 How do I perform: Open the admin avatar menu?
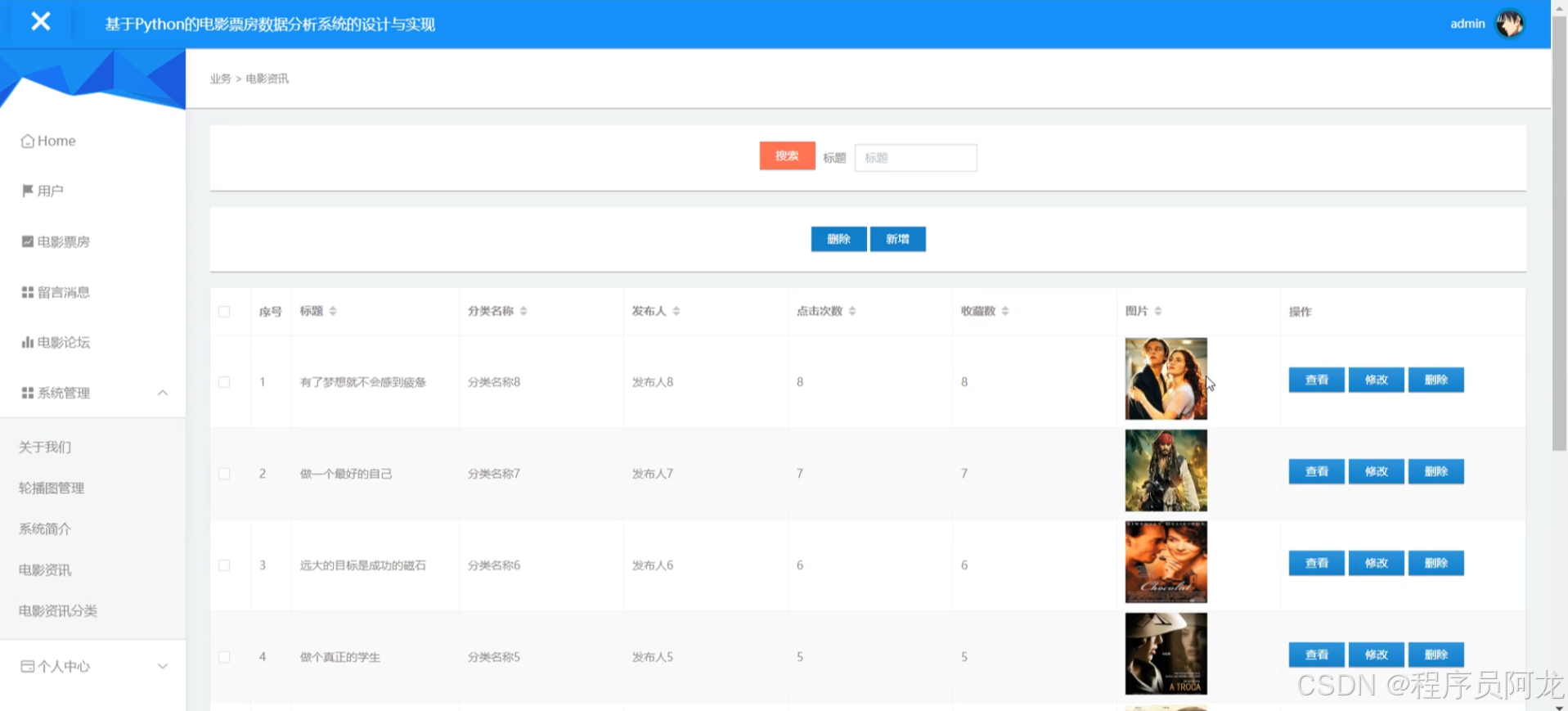pos(1510,24)
